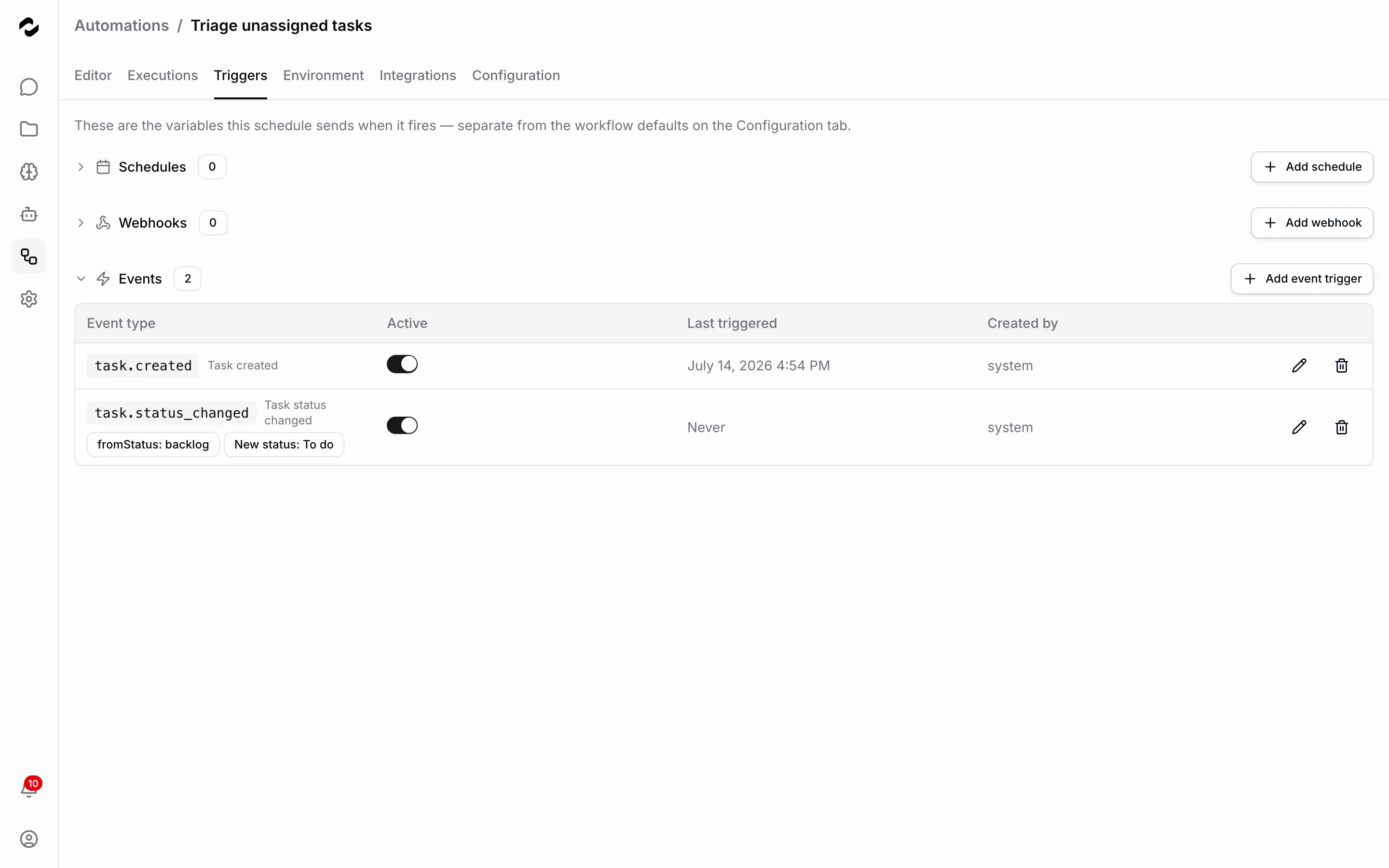The width and height of the screenshot is (1389, 868).
Task: Click the Schedules count badge 0
Action: point(212,167)
